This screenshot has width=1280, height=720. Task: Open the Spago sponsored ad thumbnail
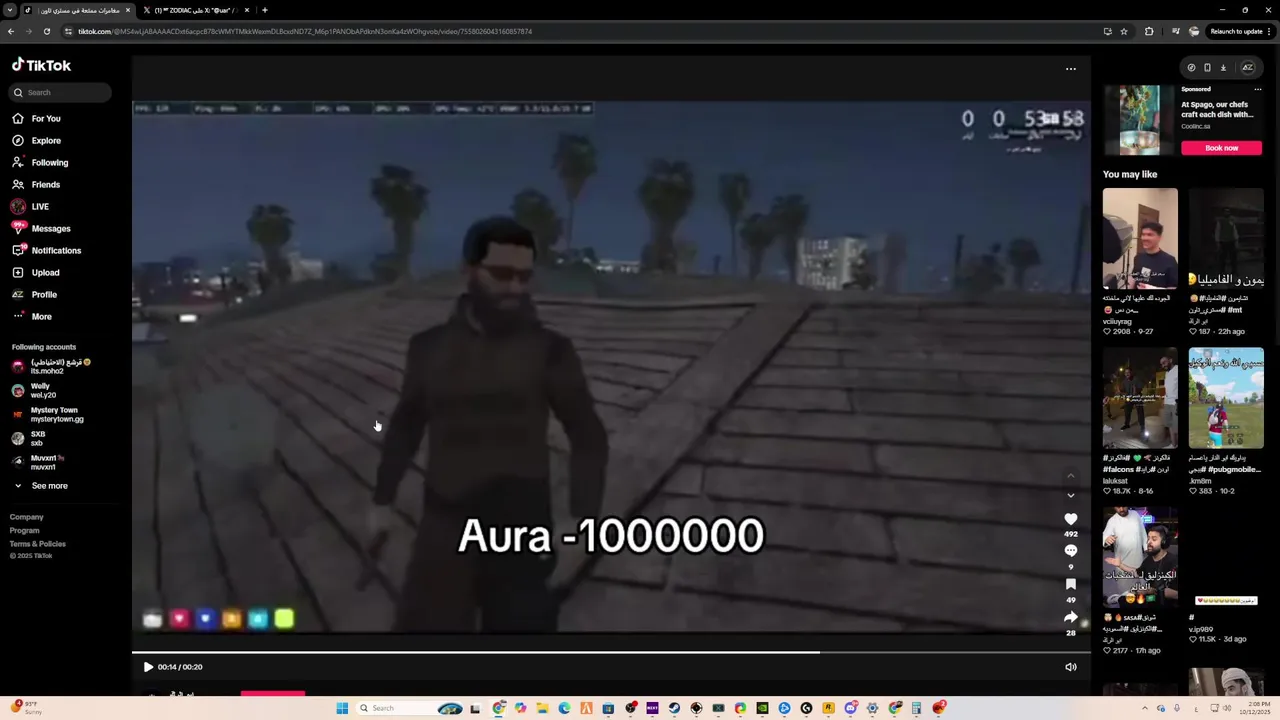(1139, 120)
